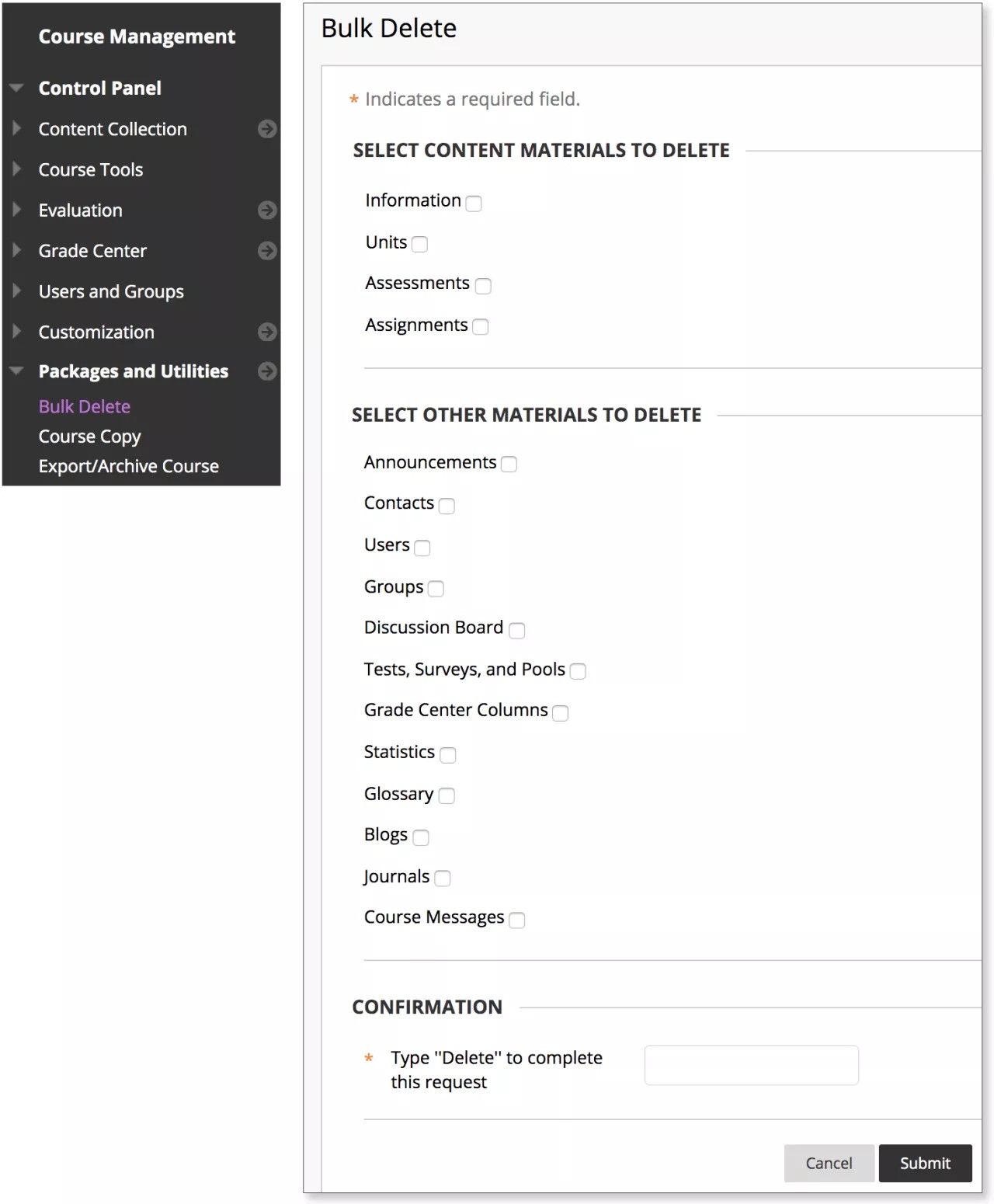Click the Delete confirmation text field
The image size is (994, 1204).
(750, 1065)
